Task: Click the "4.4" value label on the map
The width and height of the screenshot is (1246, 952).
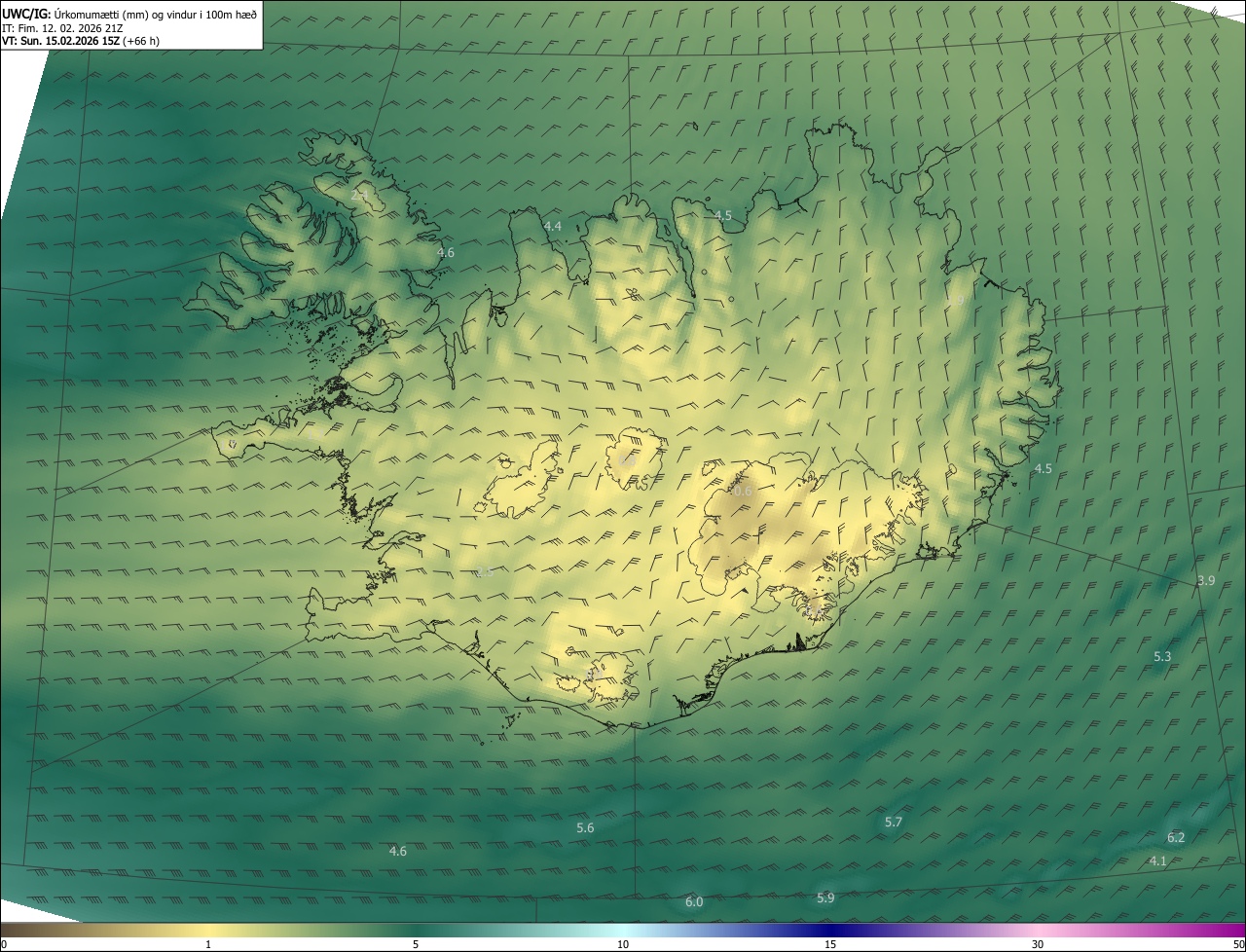Action: coord(553,226)
